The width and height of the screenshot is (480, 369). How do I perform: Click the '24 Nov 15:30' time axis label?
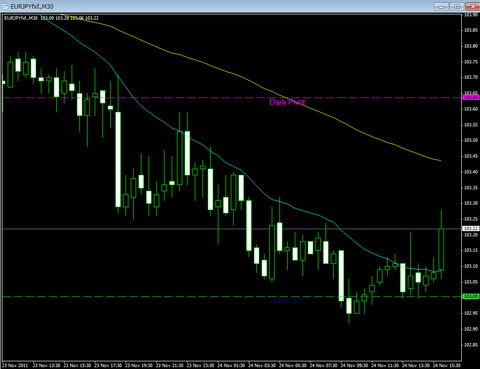[x=447, y=365]
